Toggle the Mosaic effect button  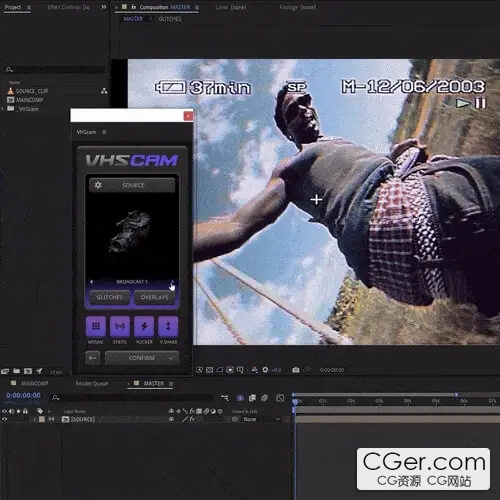[x=96, y=326]
